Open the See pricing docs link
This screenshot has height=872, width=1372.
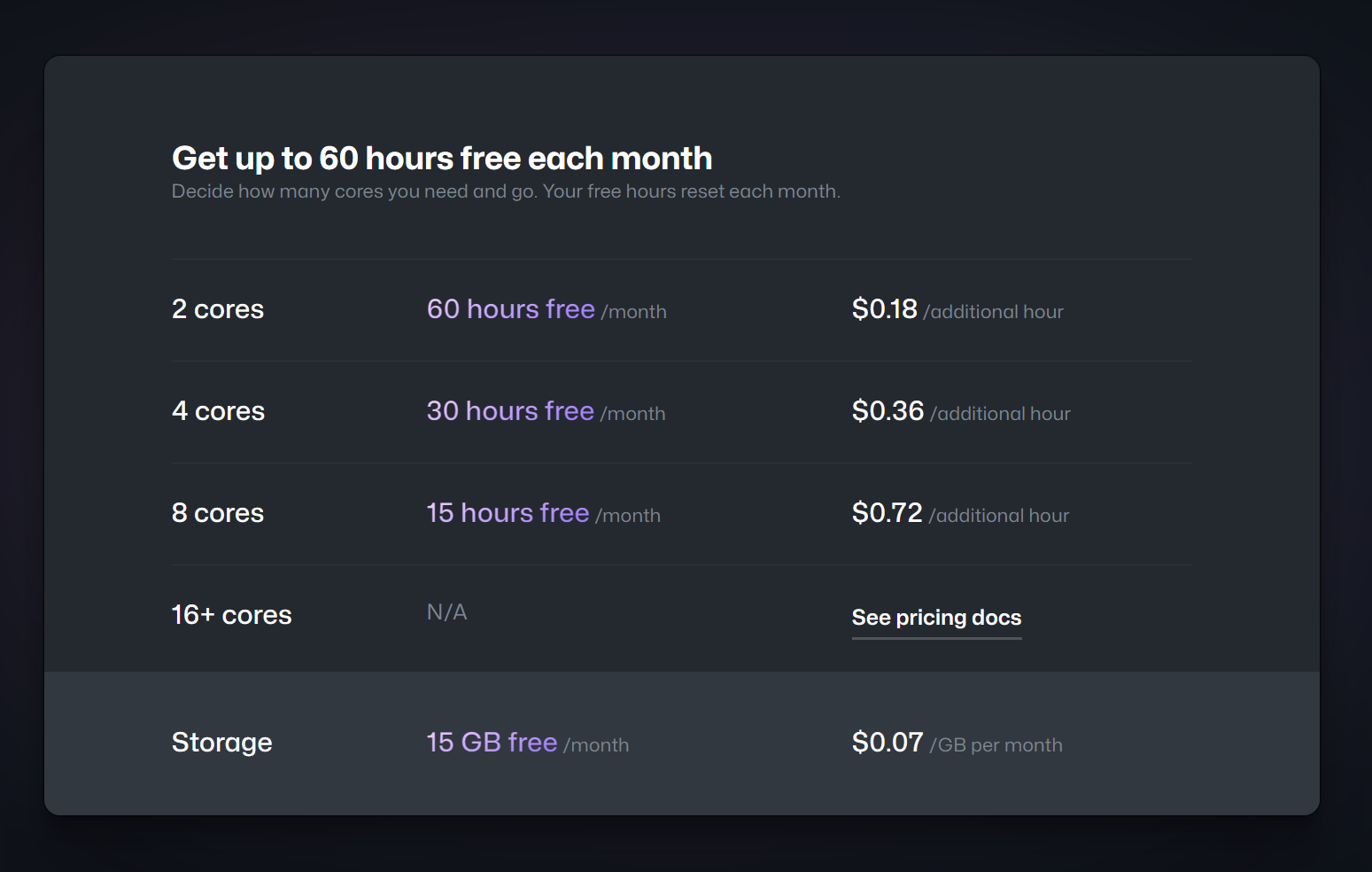[936, 618]
